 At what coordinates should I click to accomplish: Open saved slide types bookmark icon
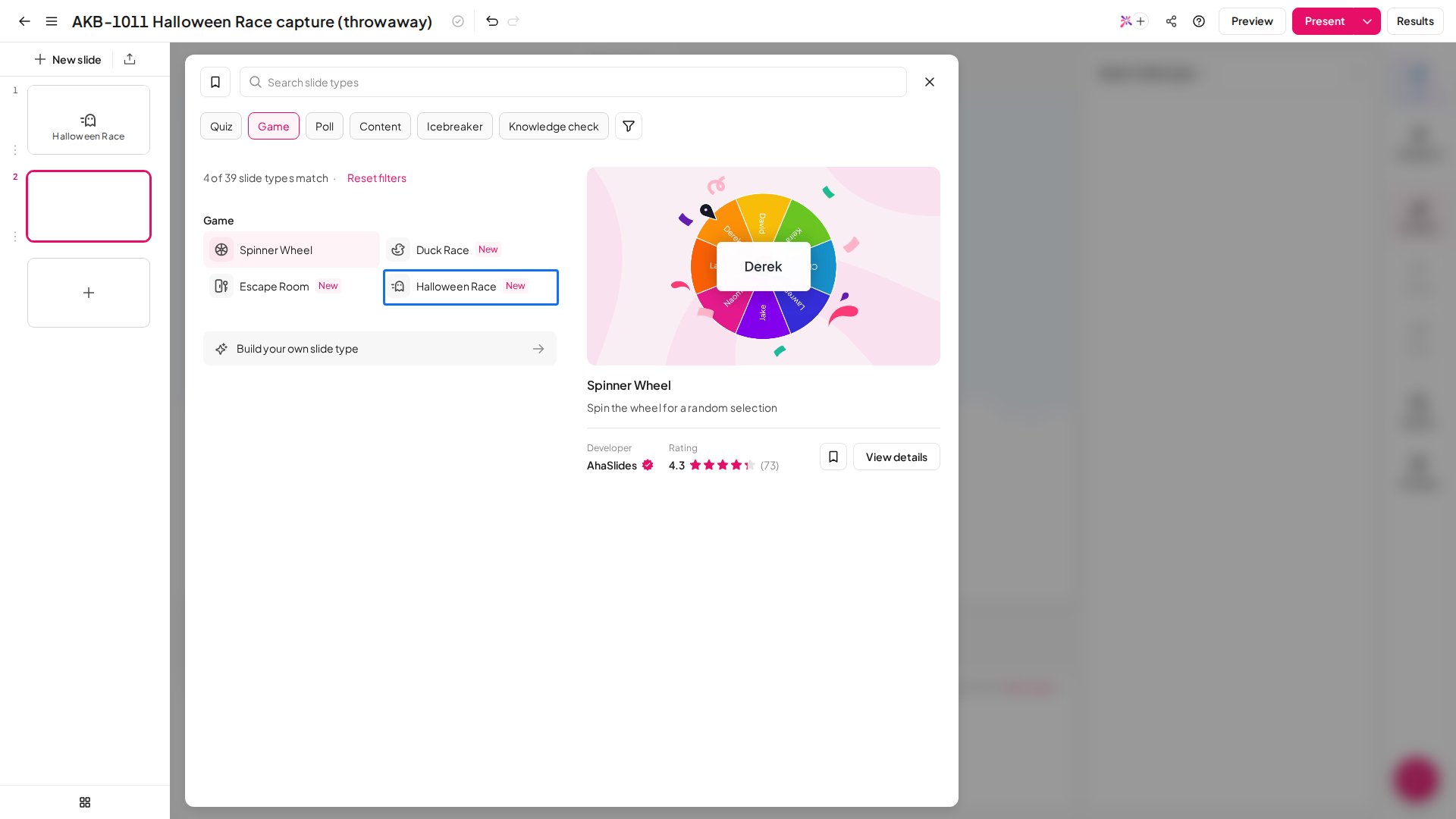[215, 82]
